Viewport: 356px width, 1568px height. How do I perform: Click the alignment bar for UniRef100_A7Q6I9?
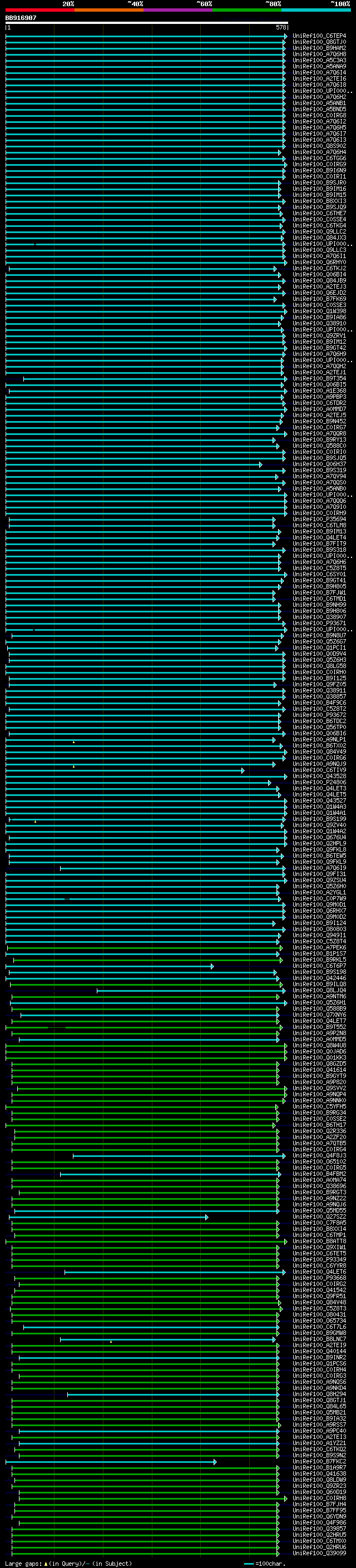pos(172,869)
